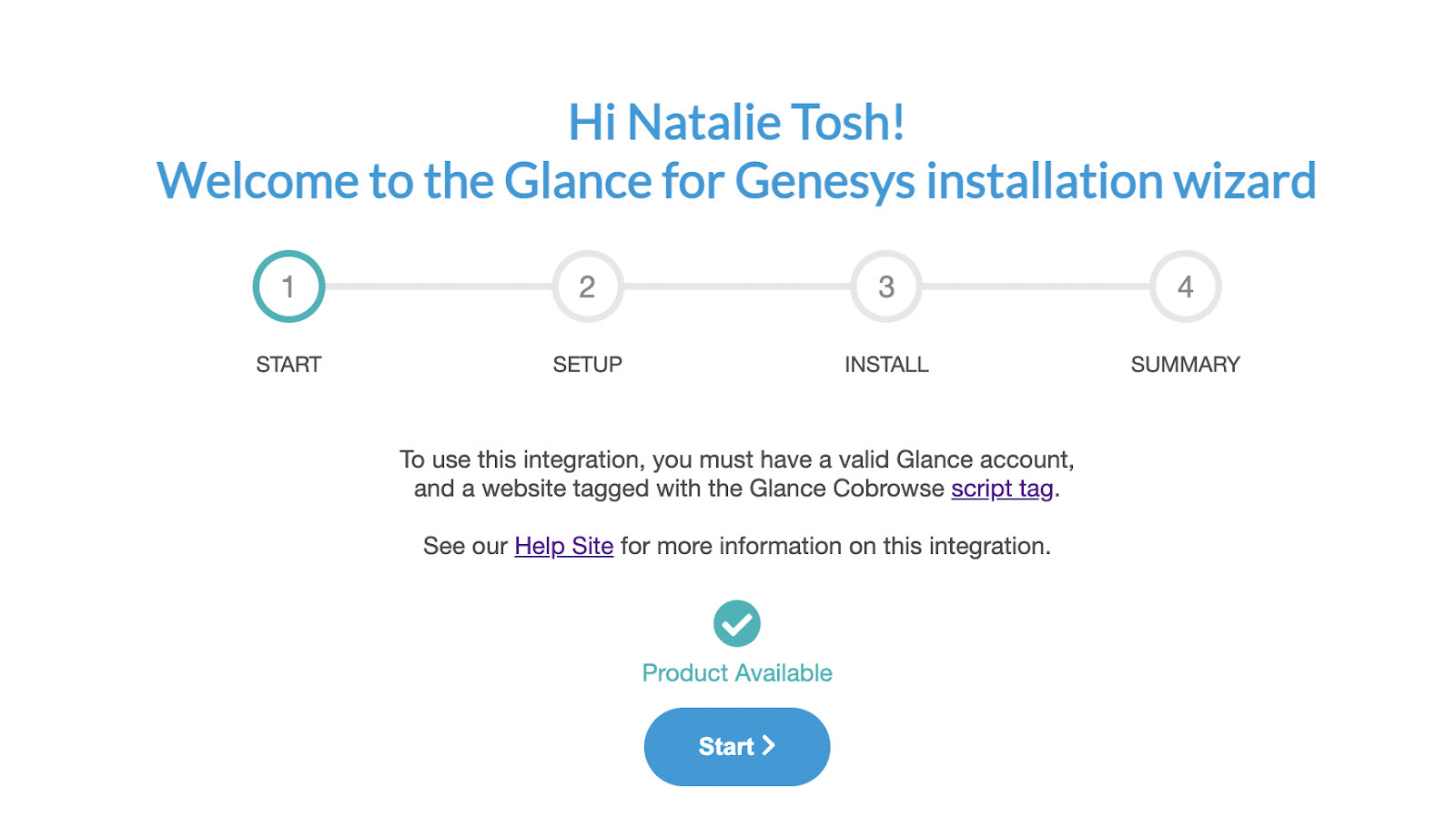Click the chevron arrow on Start button
This screenshot has height=827, width=1456.
(x=769, y=746)
